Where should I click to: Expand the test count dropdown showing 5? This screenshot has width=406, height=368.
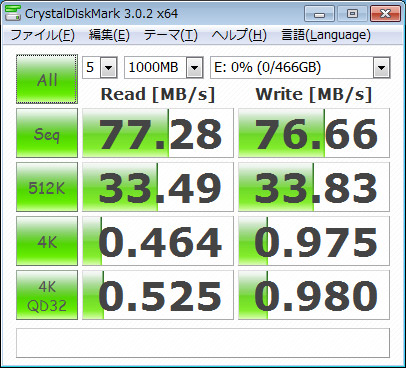point(100,68)
